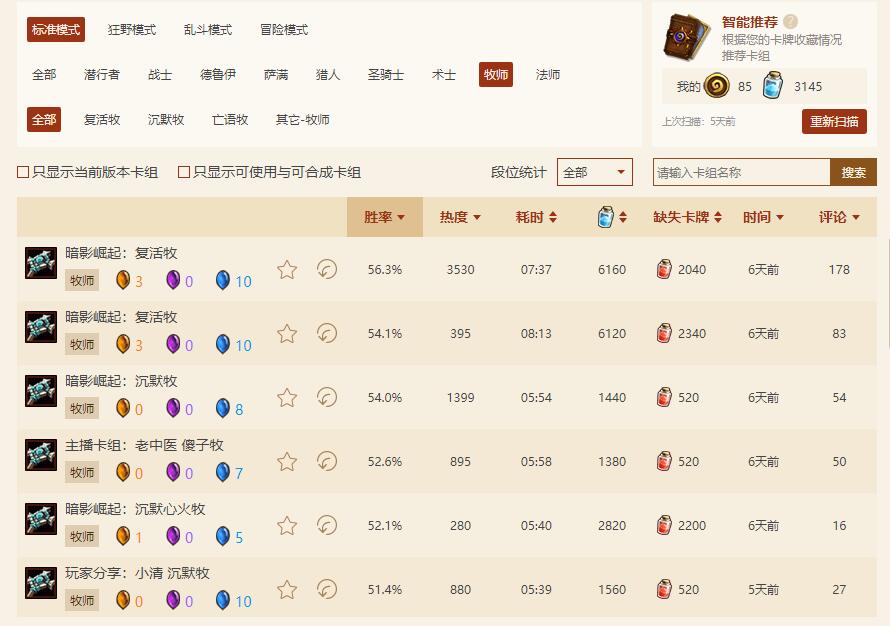Favorite the 小清 沉默牧 deck with star
The height and width of the screenshot is (626, 890).
pyautogui.click(x=287, y=589)
